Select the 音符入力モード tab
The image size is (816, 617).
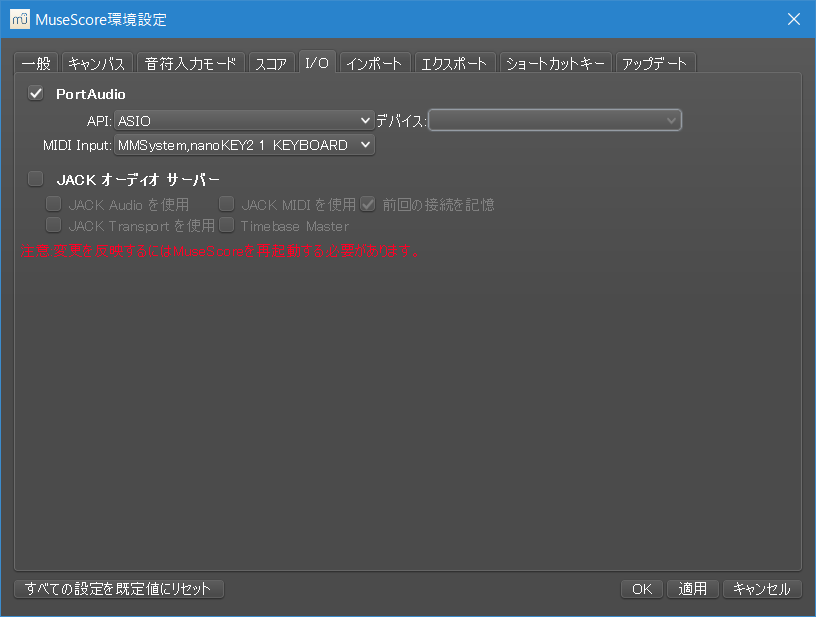point(190,63)
